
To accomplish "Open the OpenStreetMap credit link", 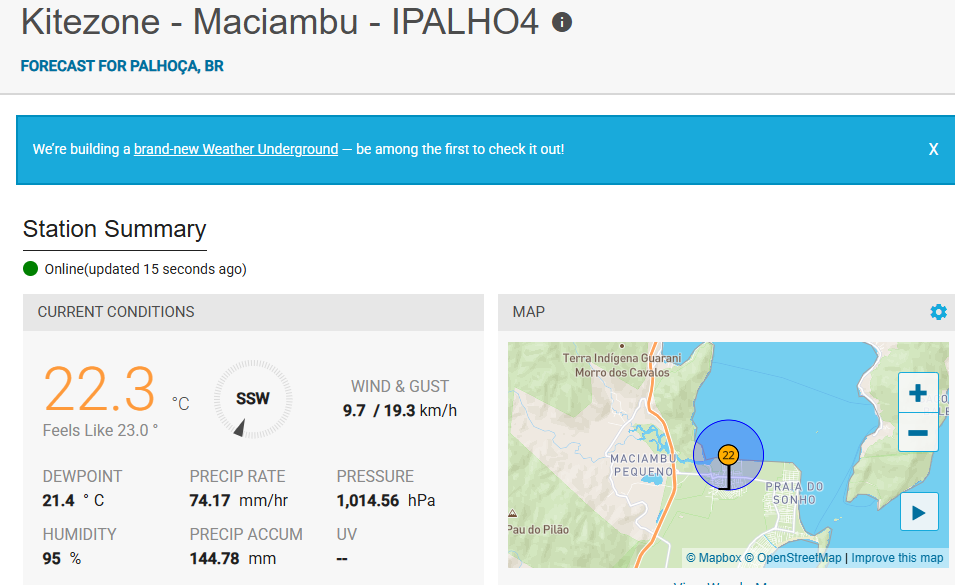I will click(x=793, y=557).
